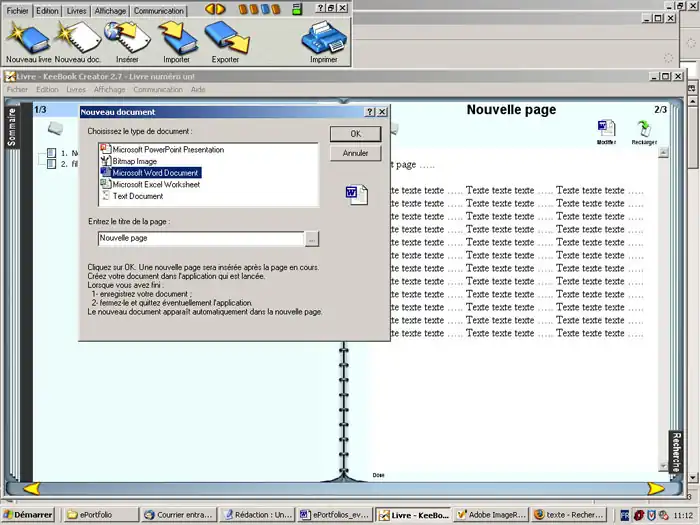Pick Text Document from the type list
The width and height of the screenshot is (700, 525).
pos(137,196)
